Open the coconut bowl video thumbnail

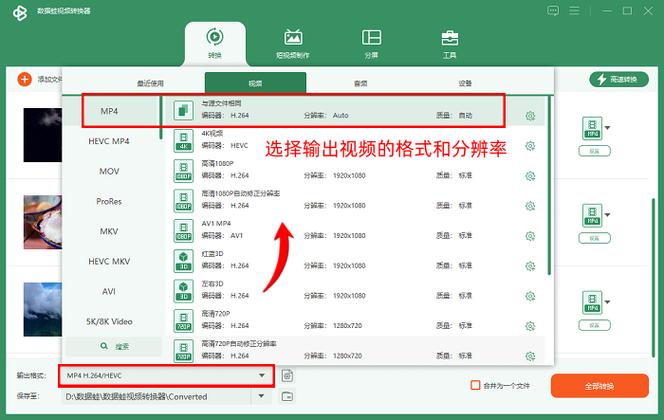43,222
